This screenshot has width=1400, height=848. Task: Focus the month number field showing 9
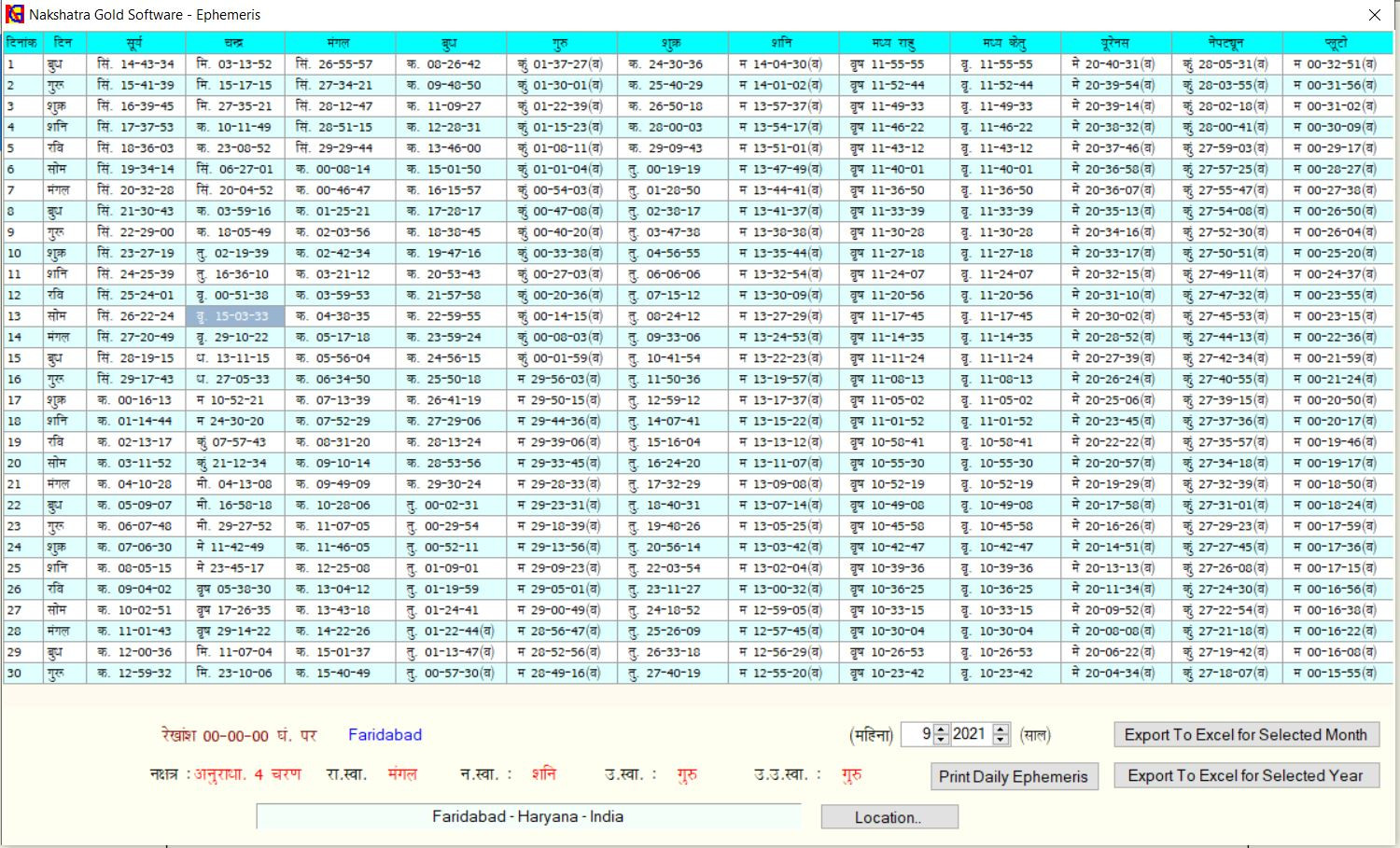coord(917,735)
